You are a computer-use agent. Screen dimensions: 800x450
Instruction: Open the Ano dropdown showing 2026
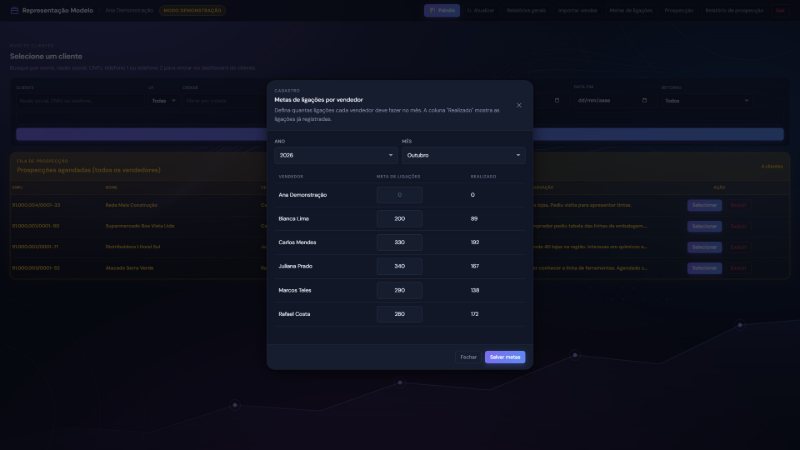pos(336,155)
